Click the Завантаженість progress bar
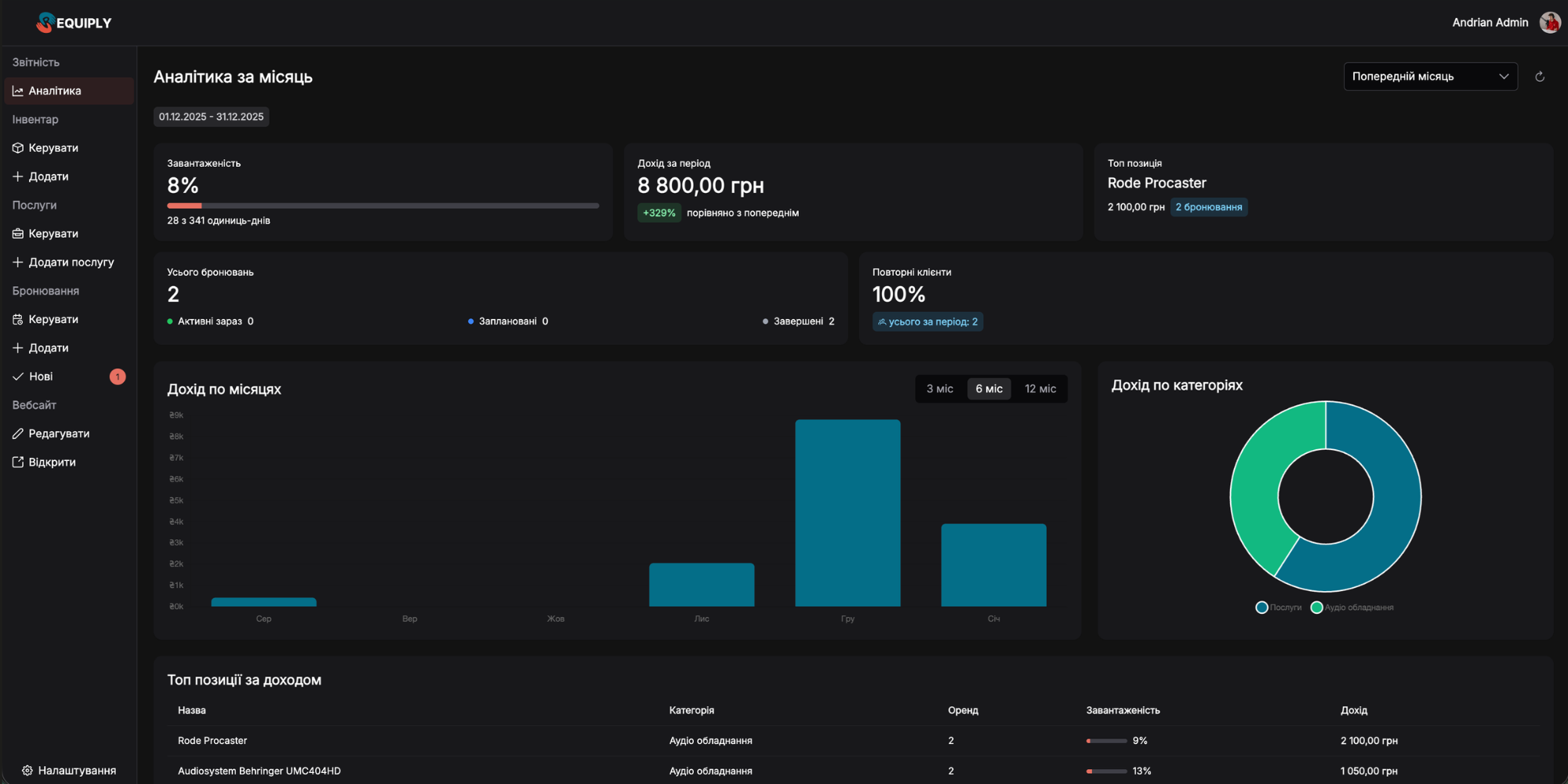The image size is (1568, 784). click(x=382, y=205)
